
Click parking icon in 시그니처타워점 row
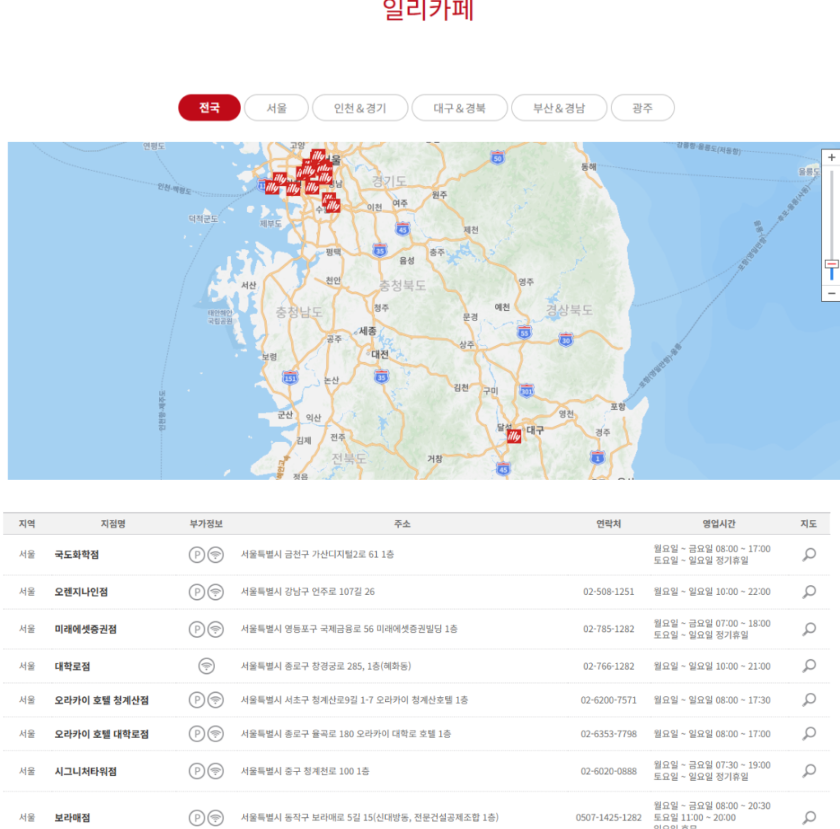point(197,771)
